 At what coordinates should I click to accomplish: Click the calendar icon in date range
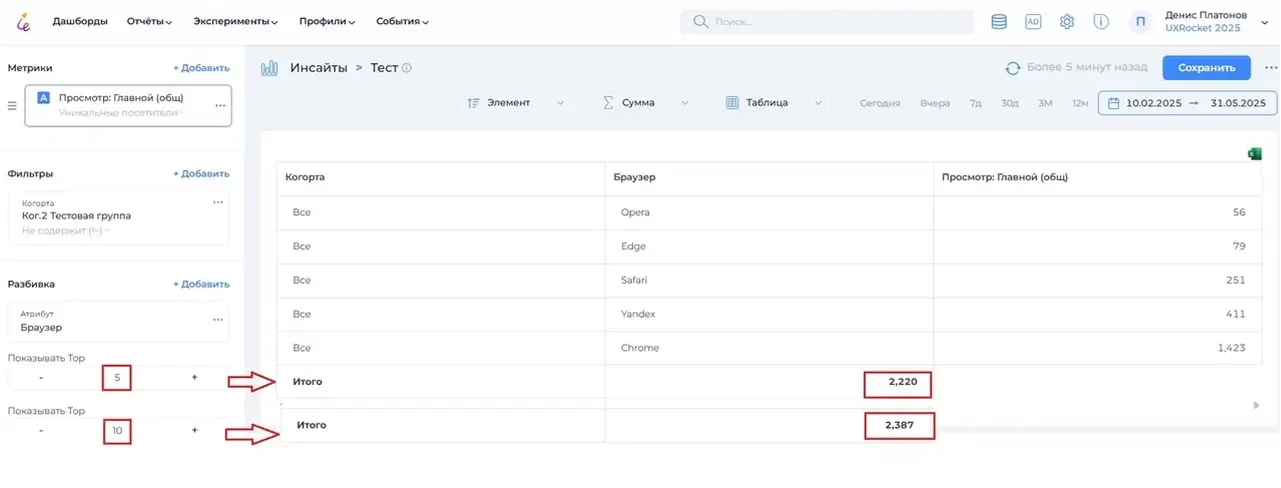tap(1112, 102)
